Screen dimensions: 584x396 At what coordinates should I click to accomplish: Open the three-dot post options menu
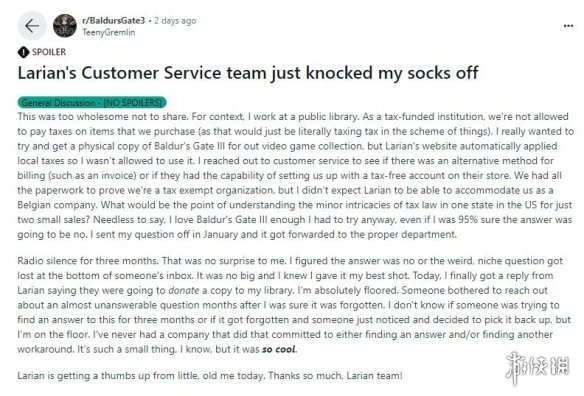point(568,26)
